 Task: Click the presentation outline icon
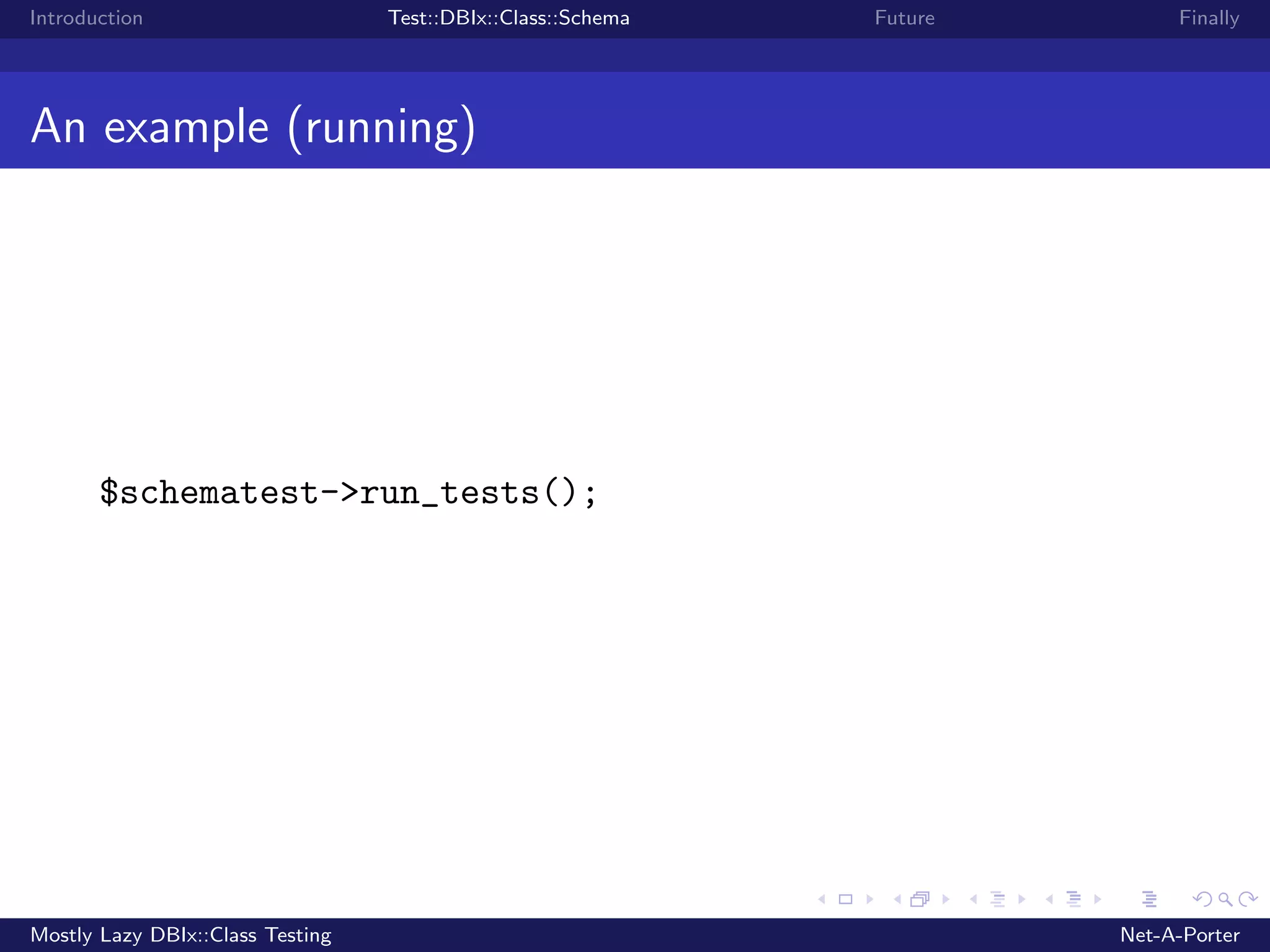click(1149, 899)
